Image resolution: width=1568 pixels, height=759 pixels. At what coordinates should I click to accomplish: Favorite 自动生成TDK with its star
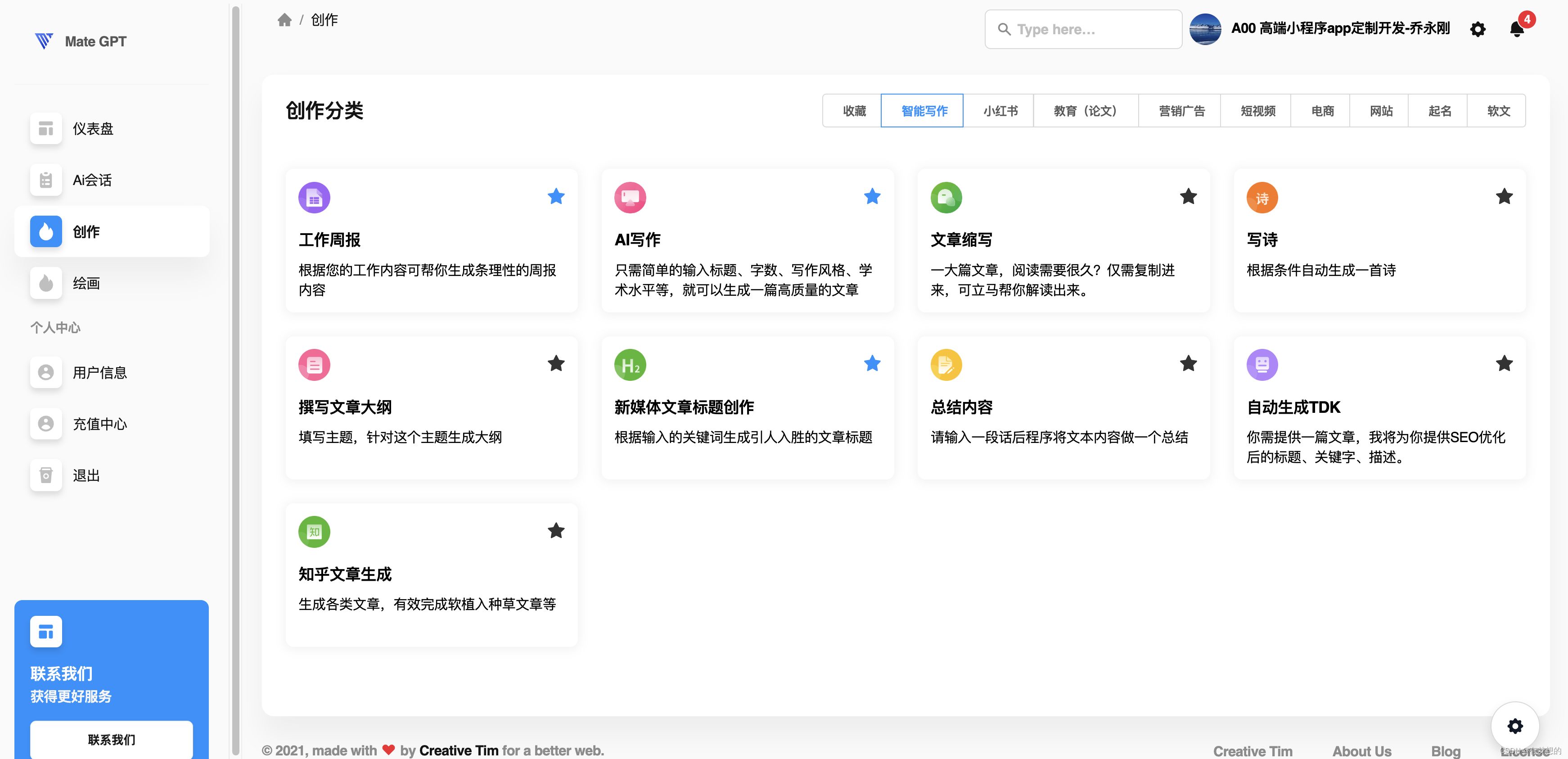tap(1504, 363)
